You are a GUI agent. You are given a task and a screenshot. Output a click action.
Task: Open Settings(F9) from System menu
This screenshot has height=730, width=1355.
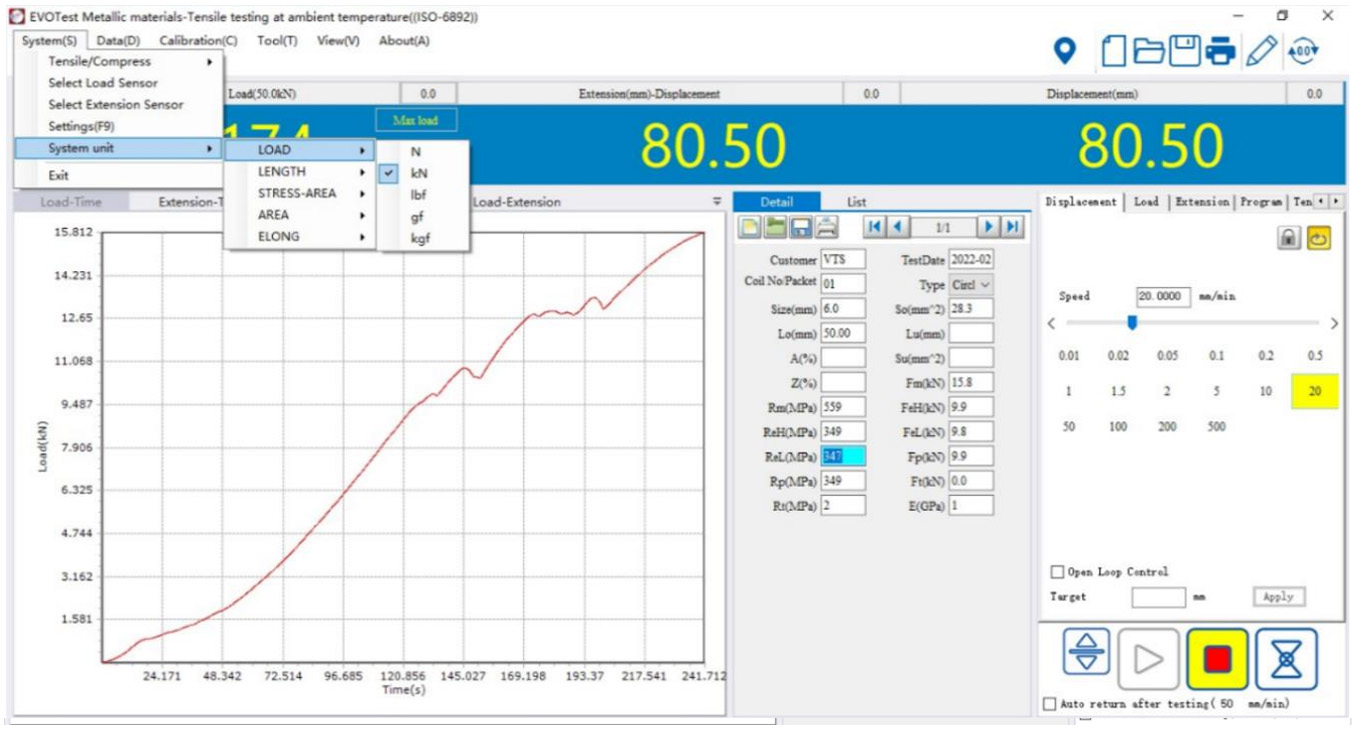pyautogui.click(x=119, y=126)
